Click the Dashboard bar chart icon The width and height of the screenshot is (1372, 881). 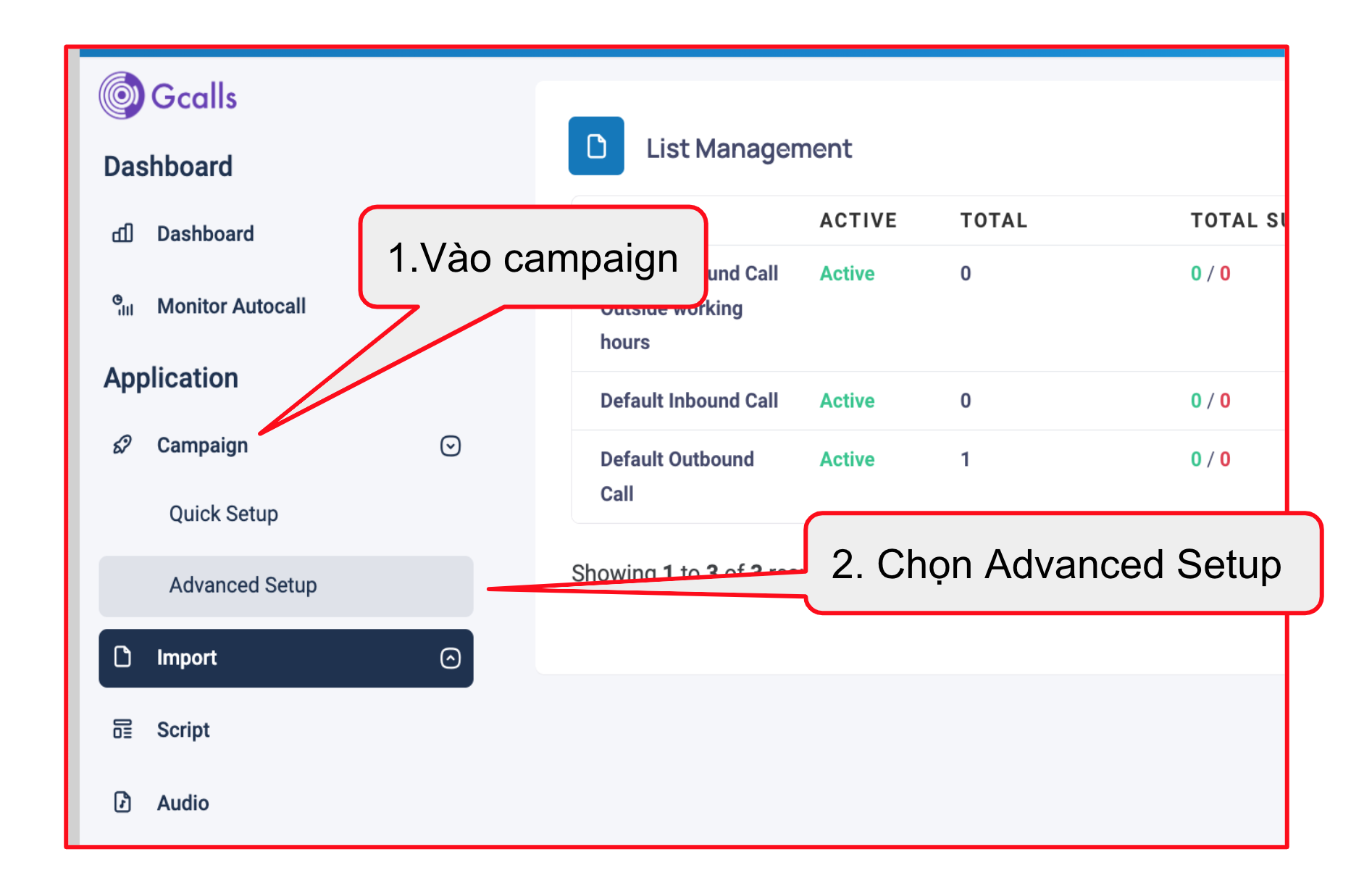(122, 233)
